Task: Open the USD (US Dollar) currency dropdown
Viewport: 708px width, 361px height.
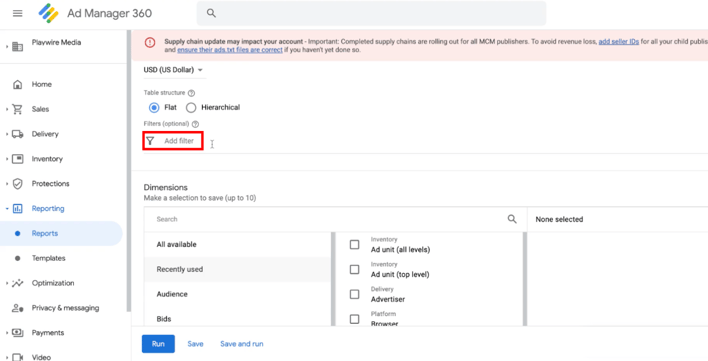Action: coord(173,70)
